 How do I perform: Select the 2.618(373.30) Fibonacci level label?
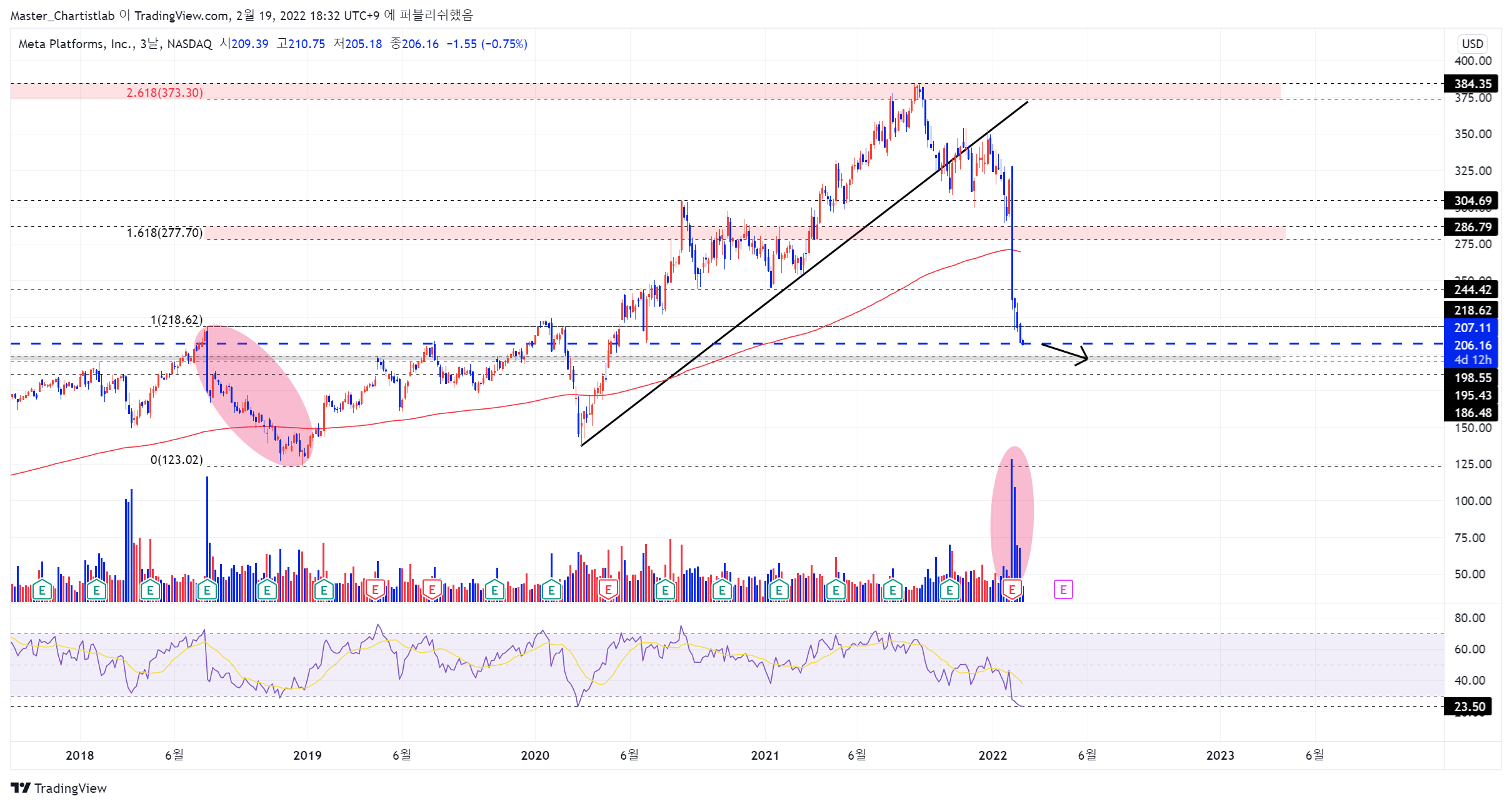165,93
